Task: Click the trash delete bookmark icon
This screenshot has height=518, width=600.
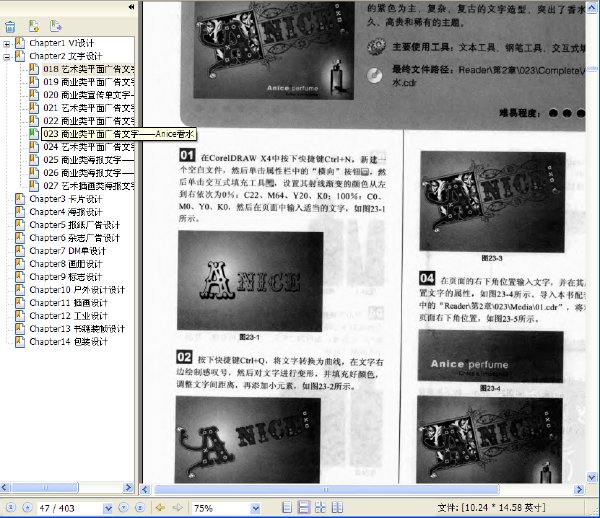Action: pyautogui.click(x=10, y=26)
